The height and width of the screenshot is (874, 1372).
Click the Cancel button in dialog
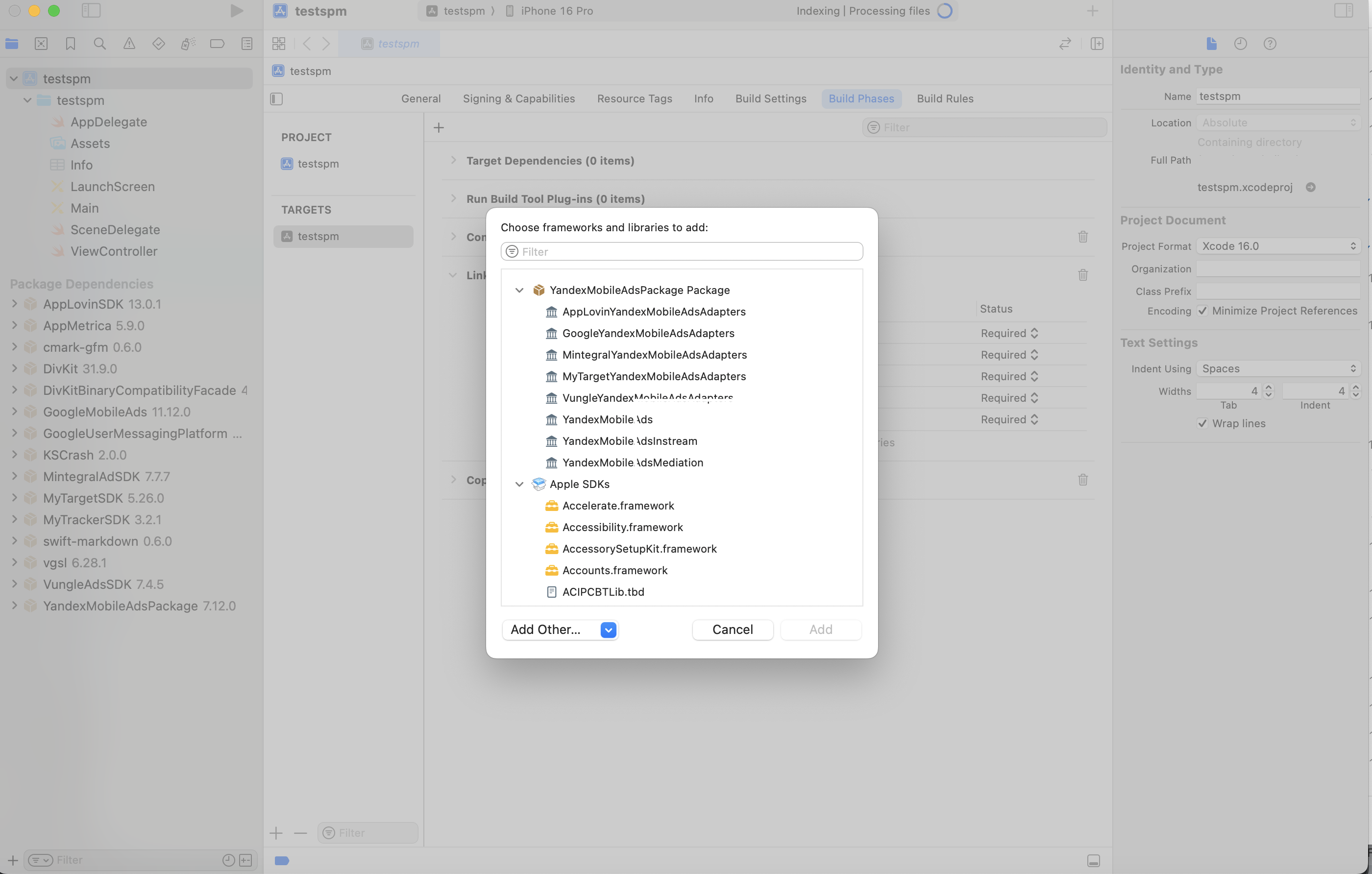pyautogui.click(x=732, y=630)
